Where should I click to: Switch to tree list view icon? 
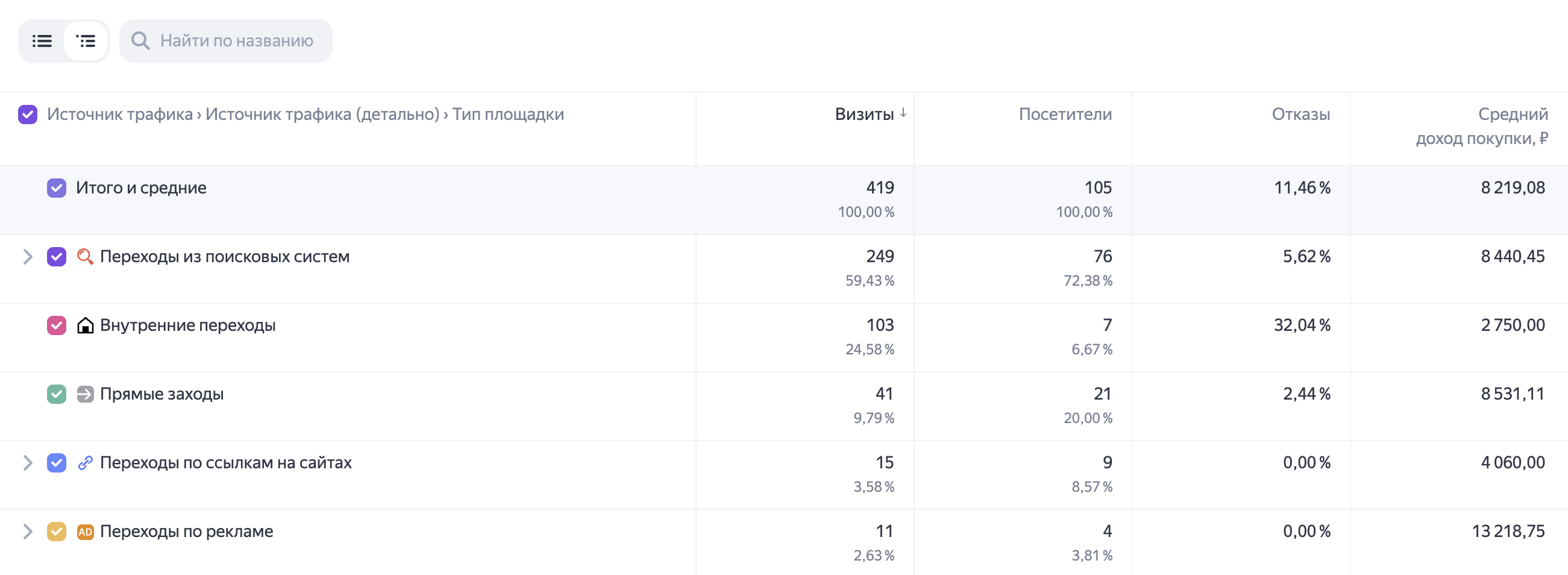coord(86,41)
